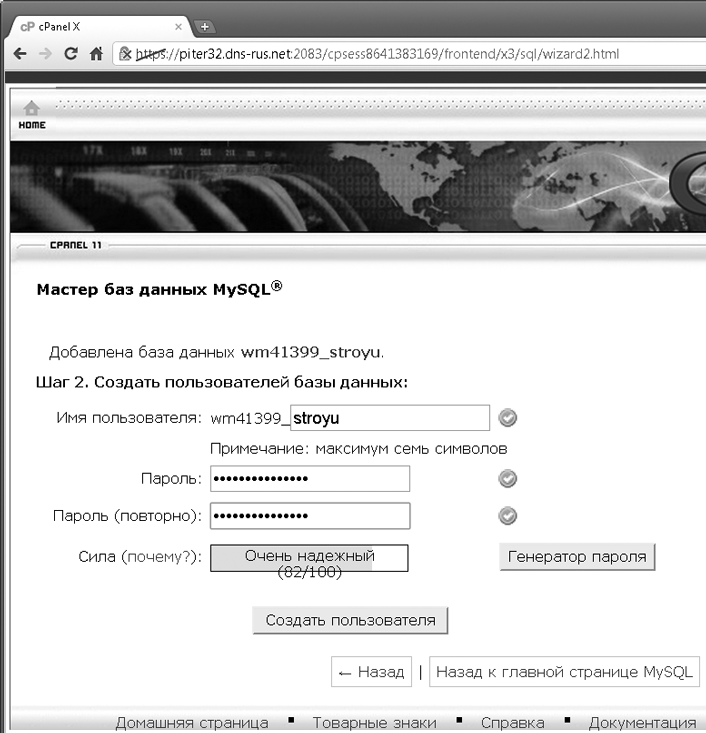Open a new browser tab

click(x=205, y=27)
